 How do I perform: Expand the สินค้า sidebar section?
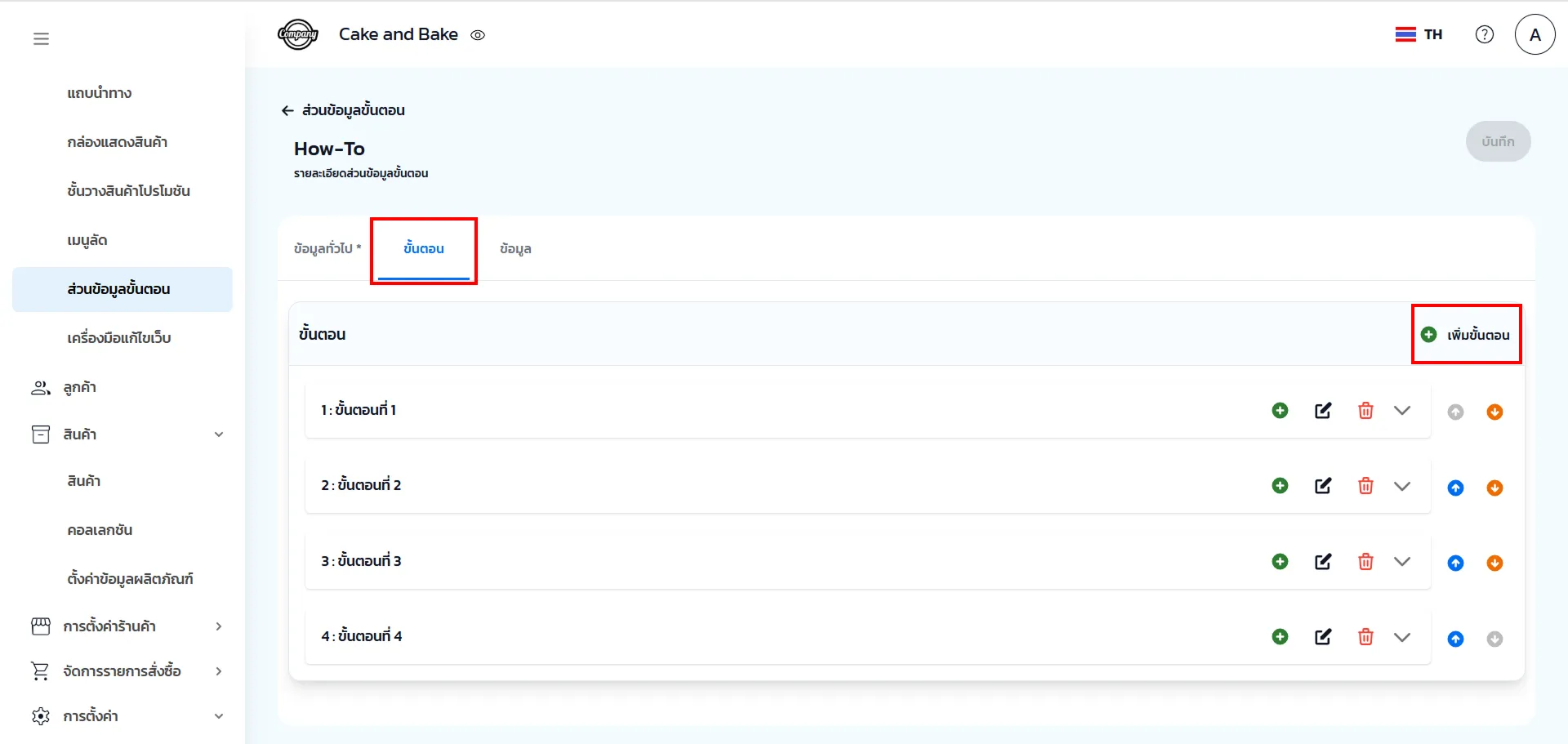tap(218, 434)
